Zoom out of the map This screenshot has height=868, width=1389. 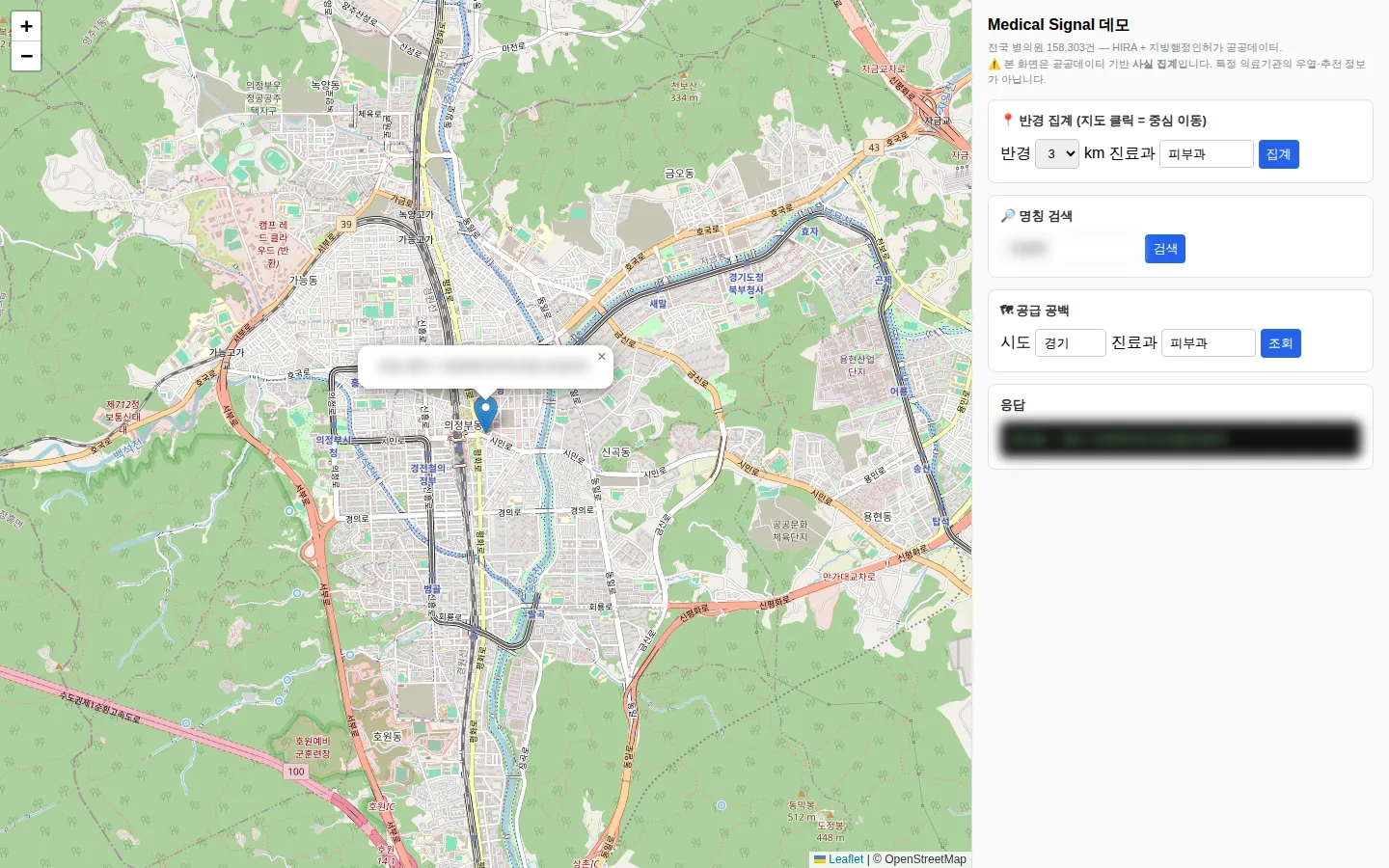[26, 57]
